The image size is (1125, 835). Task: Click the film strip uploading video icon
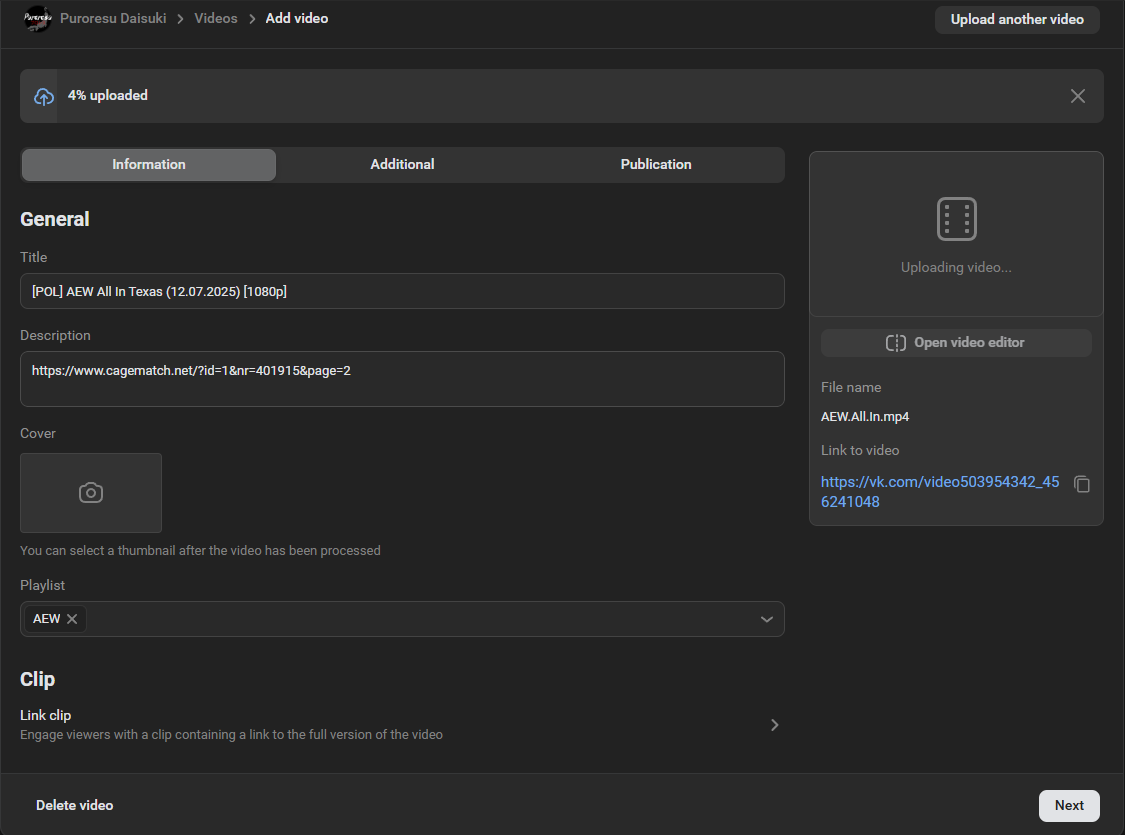tap(956, 219)
